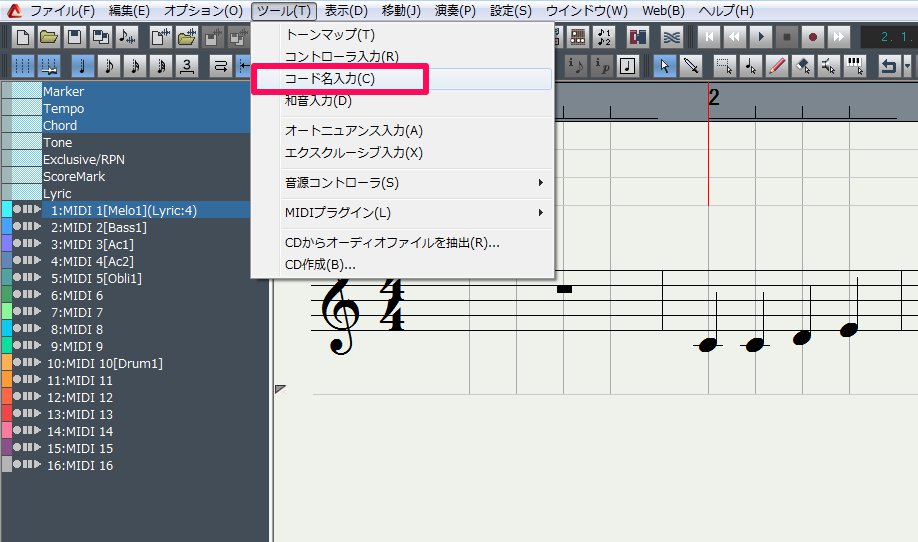Click the color swatch of 3:MIDI 3[Ac1]
The image size is (918, 542).
click(6, 244)
